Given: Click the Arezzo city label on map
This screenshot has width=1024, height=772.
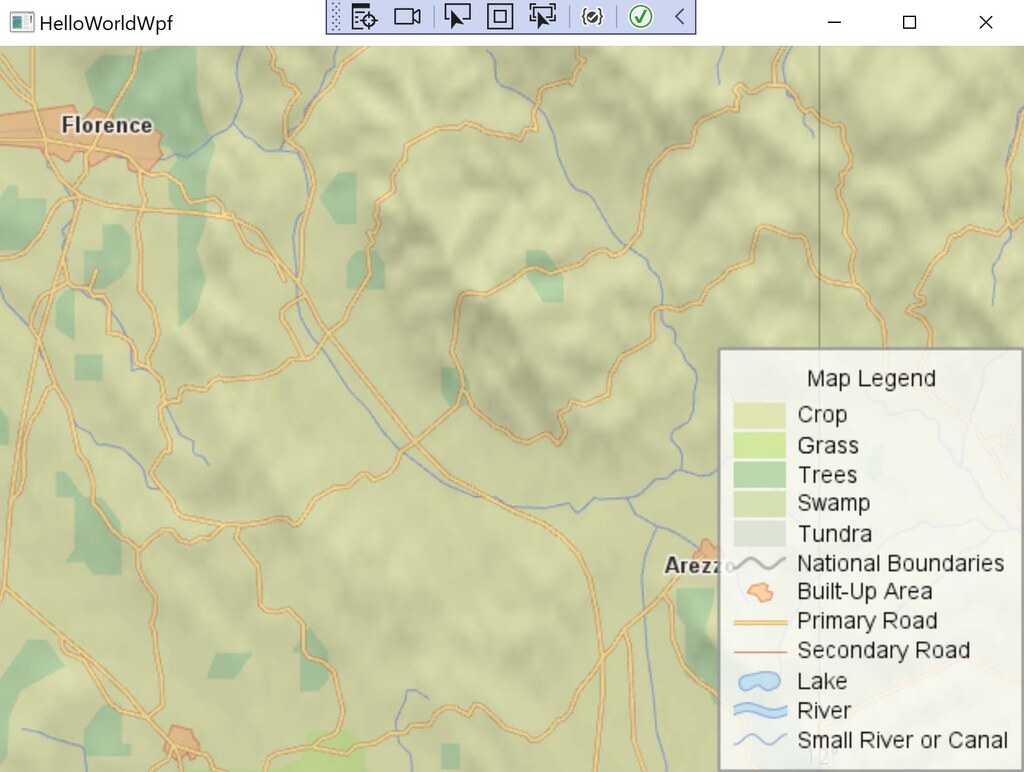Looking at the screenshot, I should [692, 566].
